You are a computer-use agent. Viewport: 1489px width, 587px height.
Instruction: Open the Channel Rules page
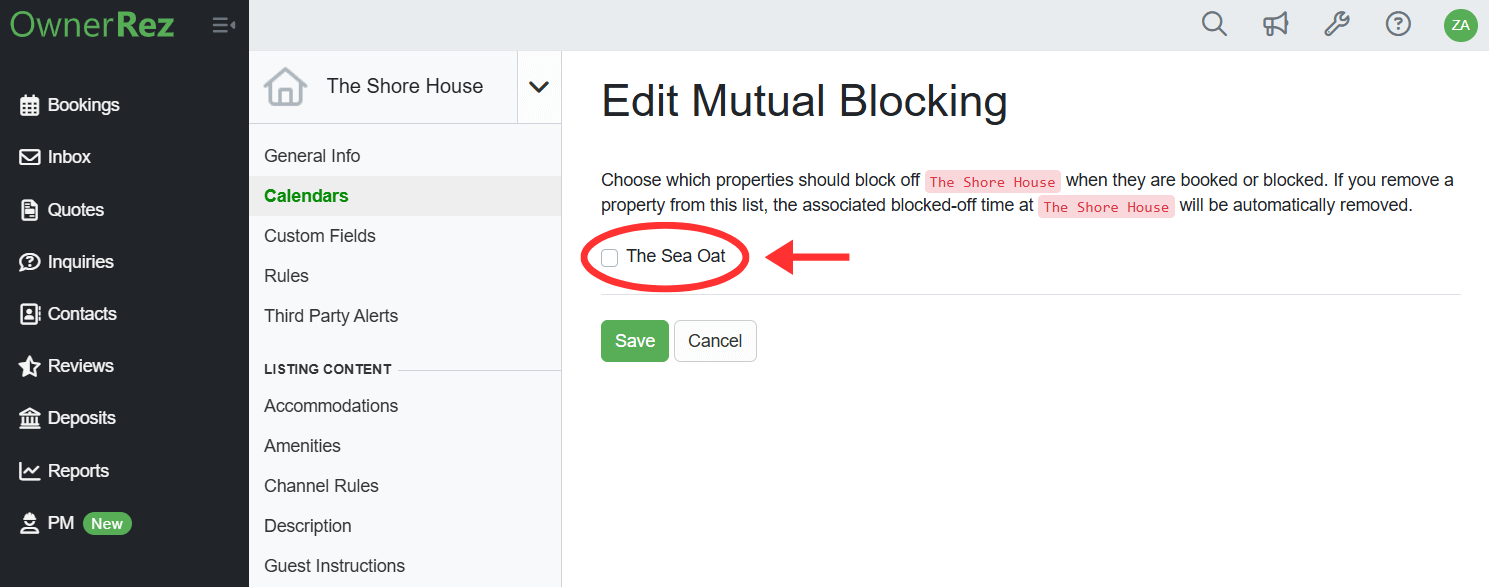(x=321, y=486)
